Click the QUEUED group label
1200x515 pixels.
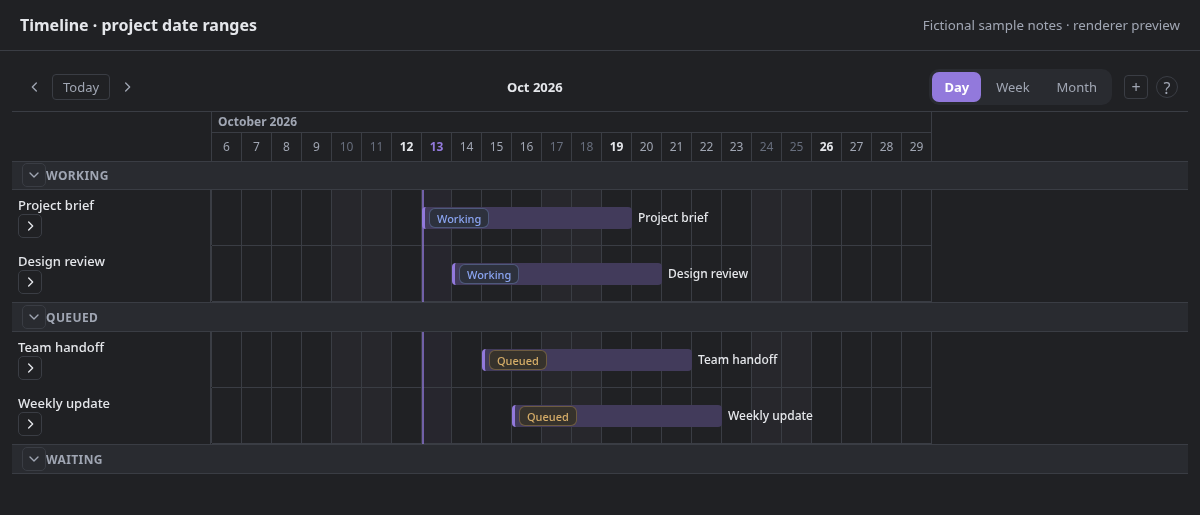72,317
